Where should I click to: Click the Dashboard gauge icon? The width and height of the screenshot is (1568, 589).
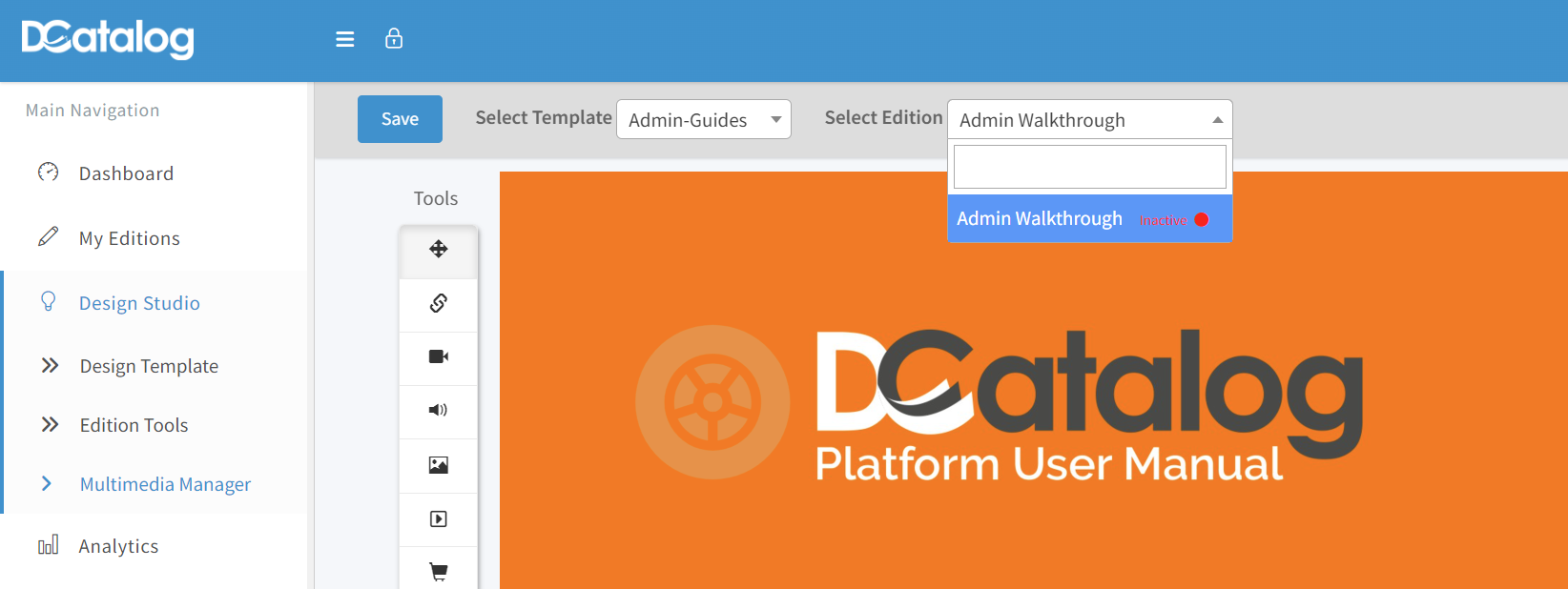click(48, 173)
